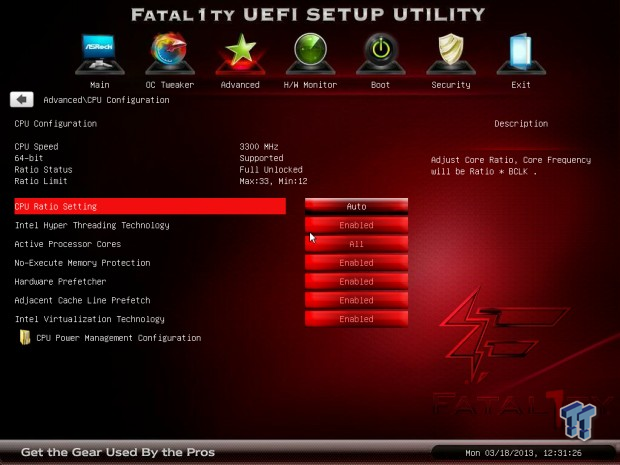Switch to the Security menu label

(451, 85)
